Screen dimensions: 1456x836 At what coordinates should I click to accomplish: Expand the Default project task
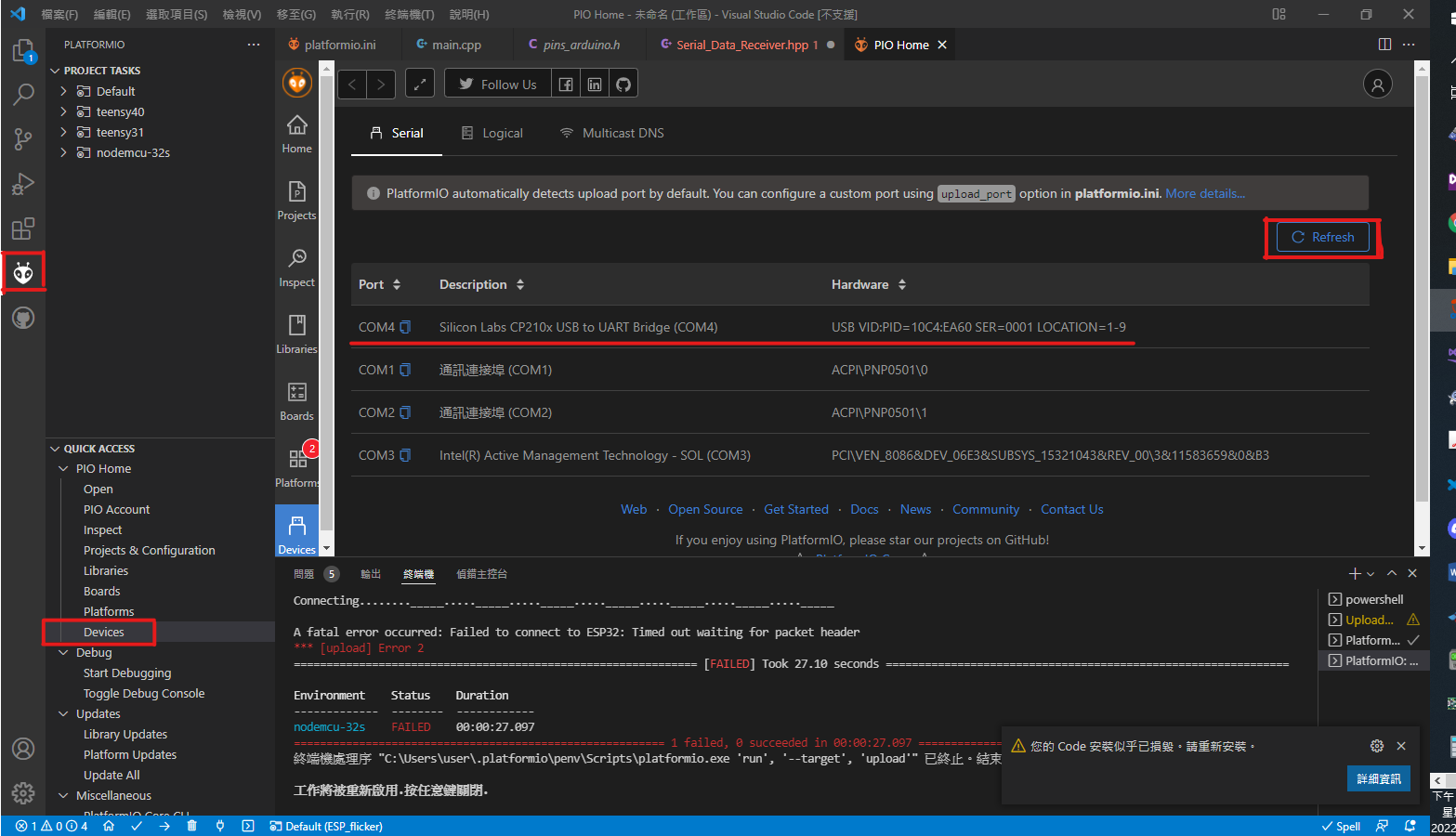point(63,91)
